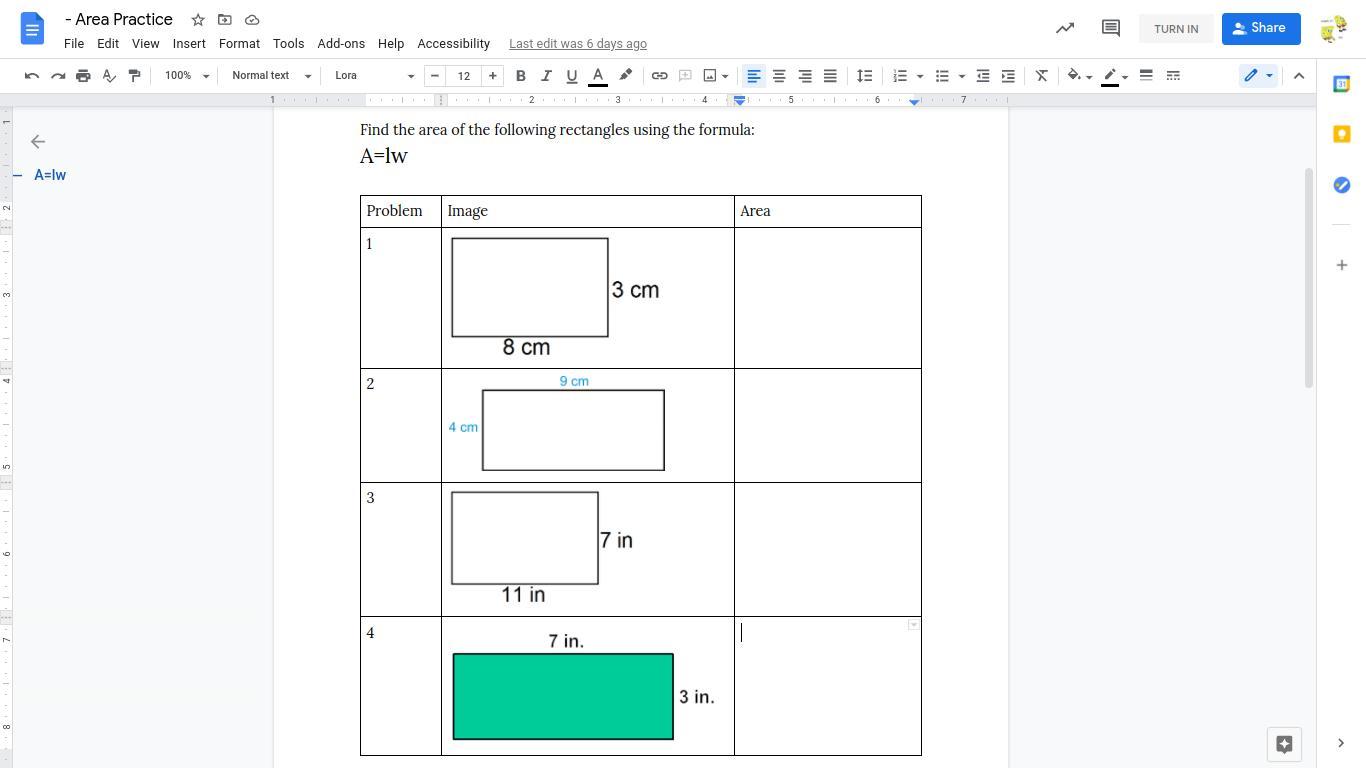Insert an image

[710, 76]
